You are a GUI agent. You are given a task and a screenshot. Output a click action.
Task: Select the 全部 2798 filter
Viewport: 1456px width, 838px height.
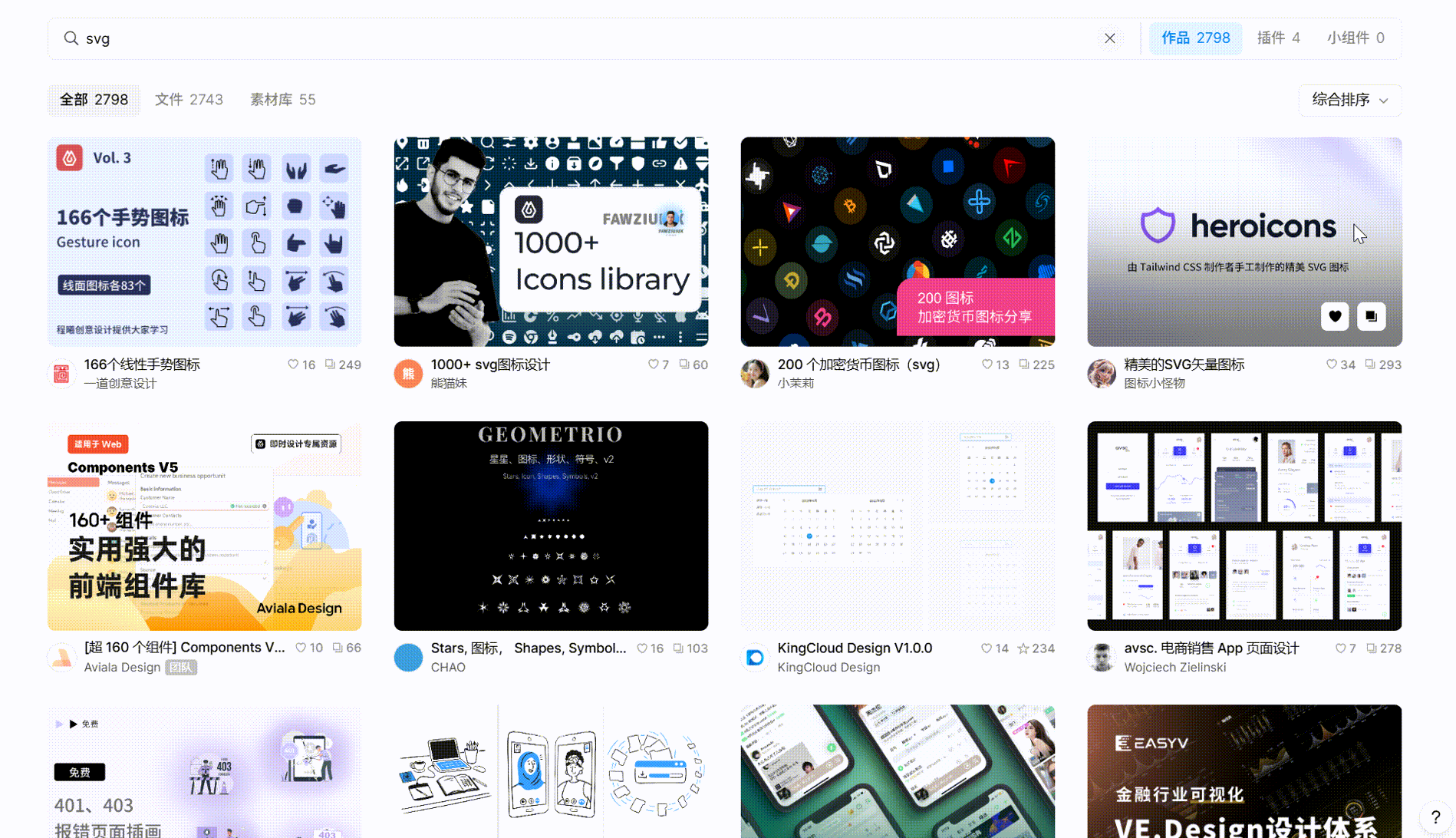click(94, 100)
